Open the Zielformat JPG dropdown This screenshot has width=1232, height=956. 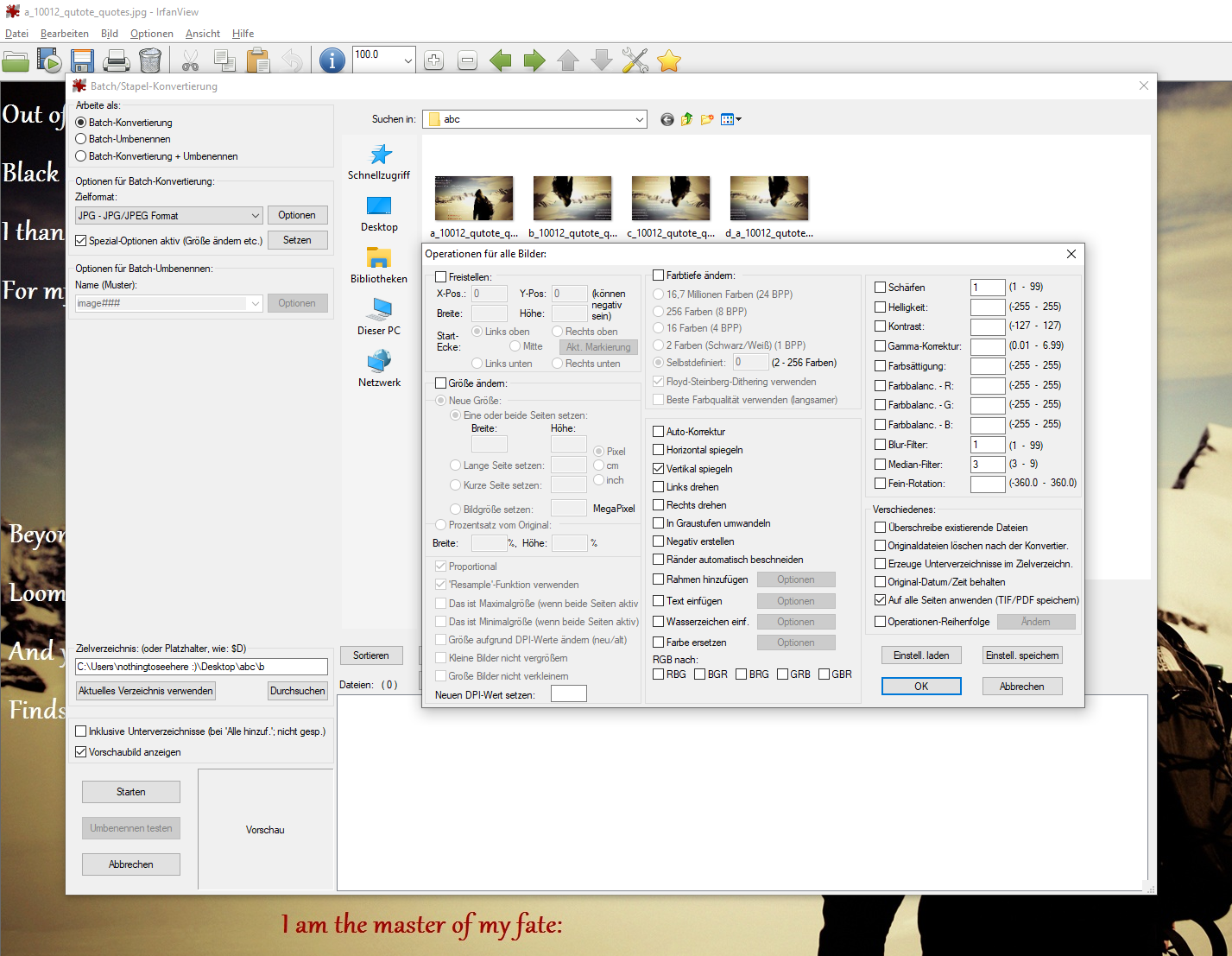click(168, 216)
